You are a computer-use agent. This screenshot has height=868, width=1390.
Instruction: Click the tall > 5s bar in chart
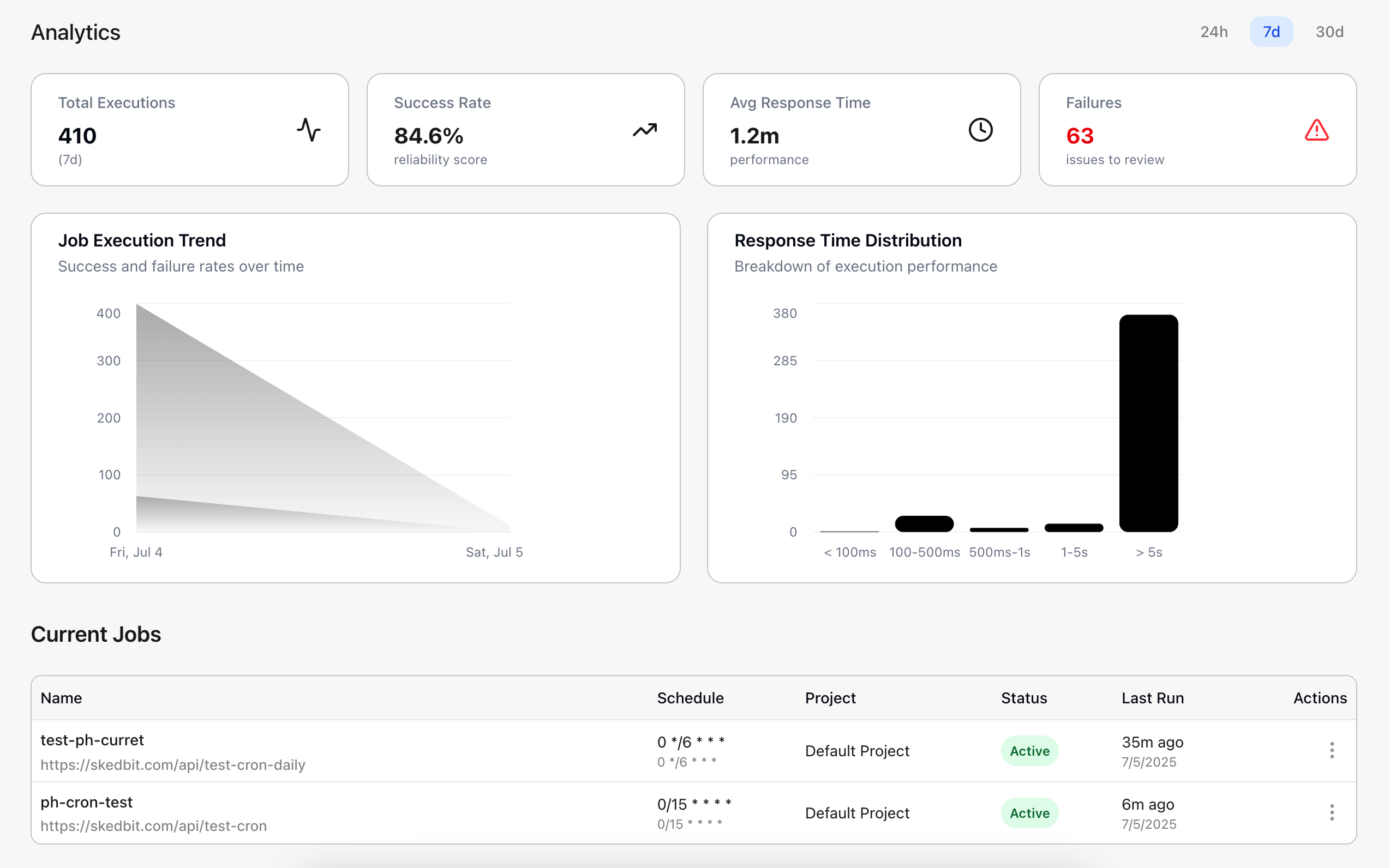(x=1148, y=423)
